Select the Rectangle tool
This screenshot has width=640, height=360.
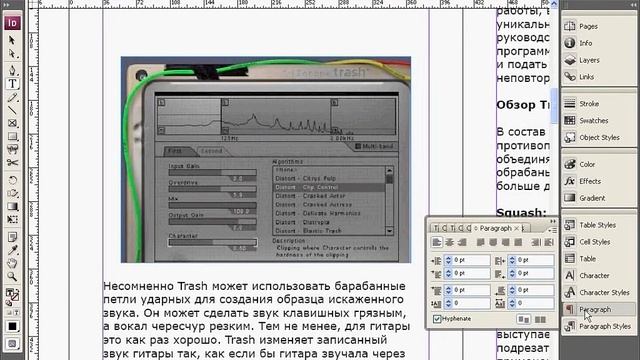point(12,136)
